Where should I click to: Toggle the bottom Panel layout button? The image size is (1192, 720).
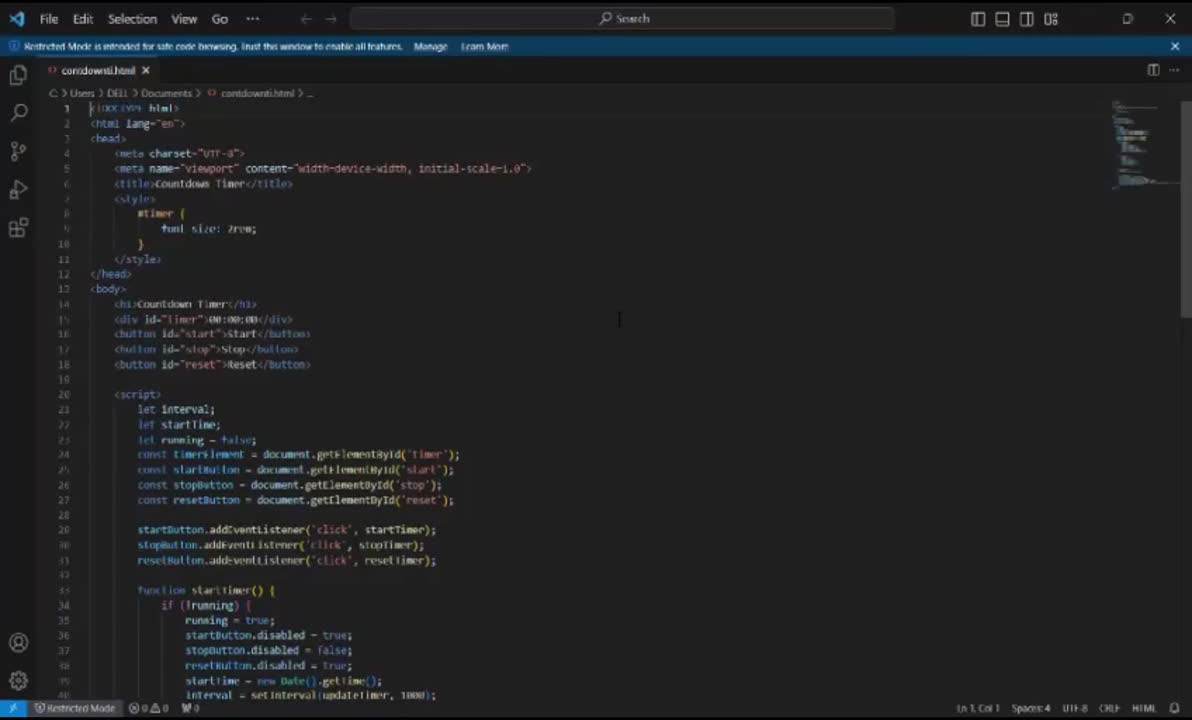coord(1002,19)
